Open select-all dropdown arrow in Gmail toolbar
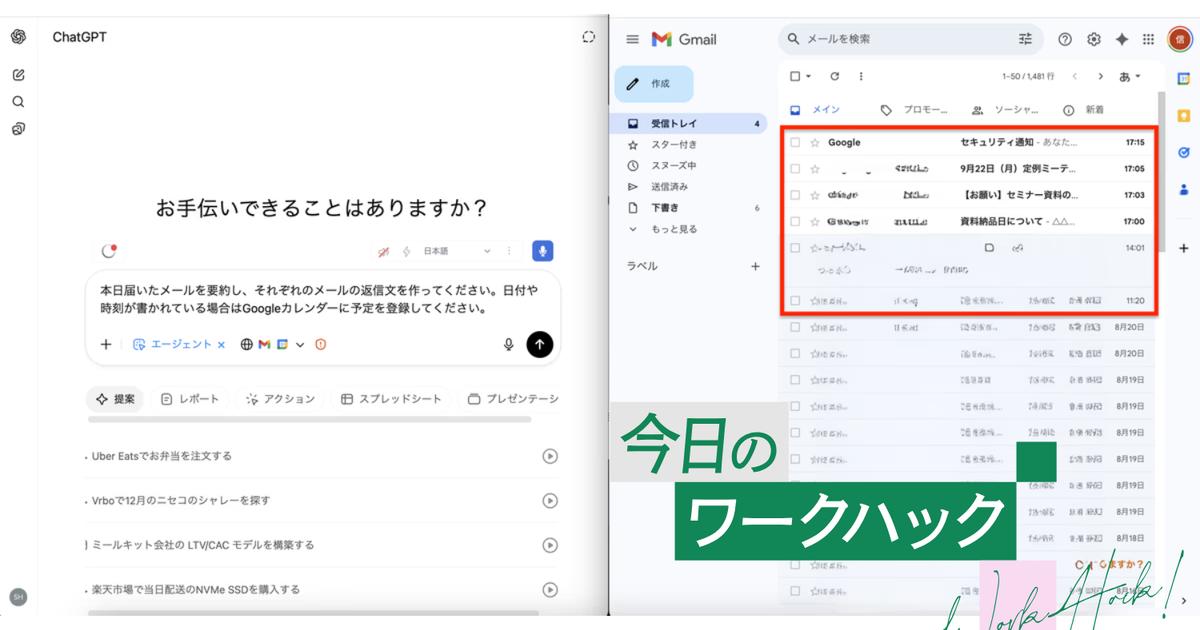 [x=808, y=76]
